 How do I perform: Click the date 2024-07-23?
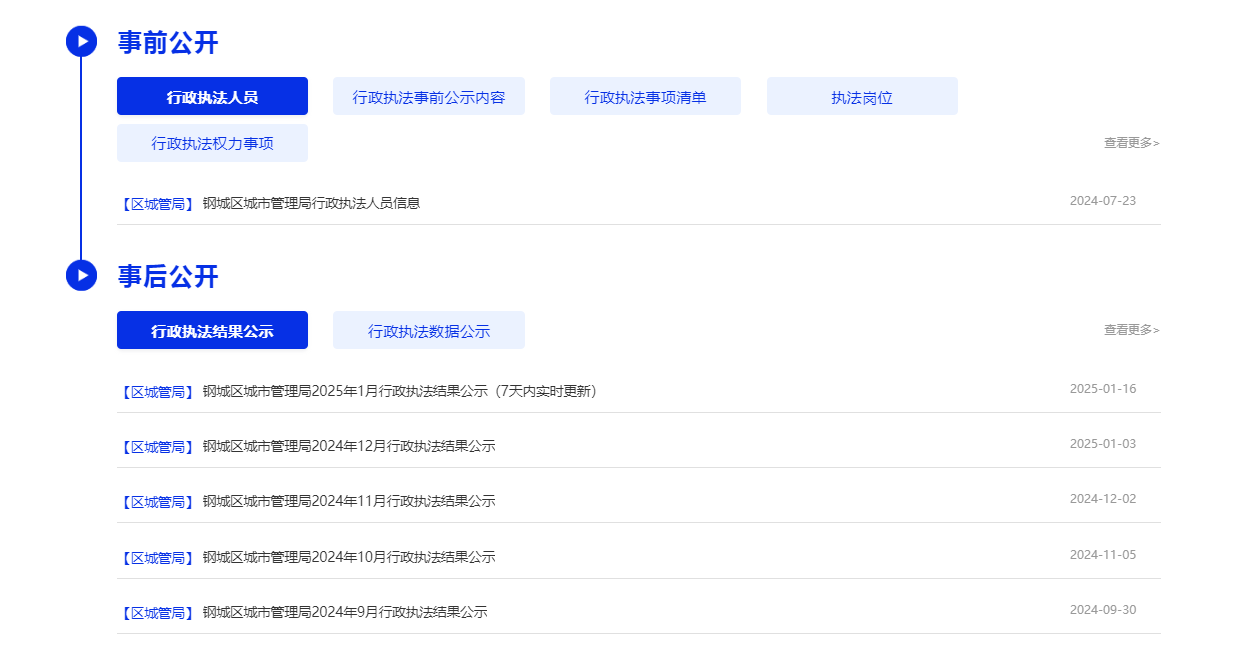pos(1103,201)
